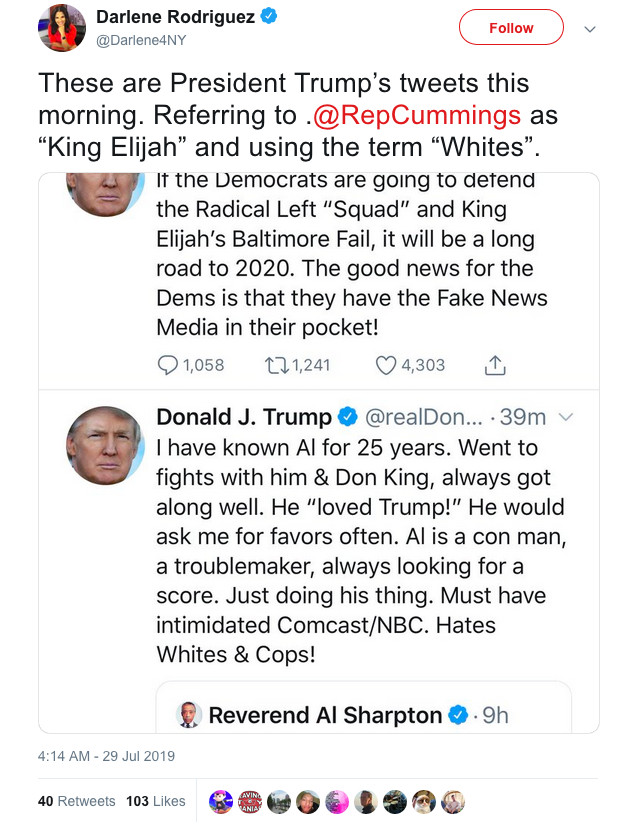Click the reply speech bubble icon
The width and height of the screenshot is (636, 822).
coord(168,366)
